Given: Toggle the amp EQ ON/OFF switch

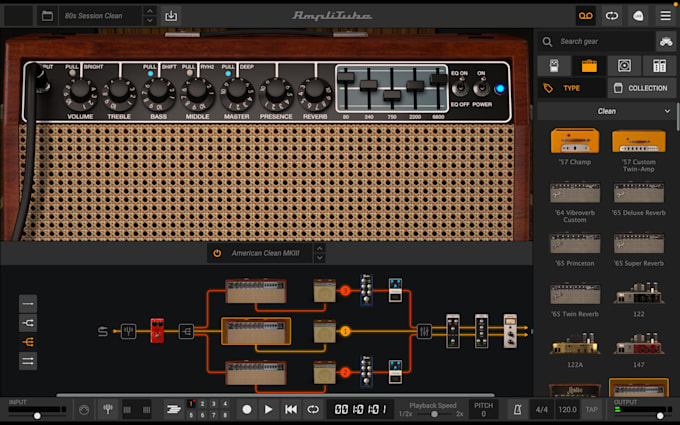Looking at the screenshot, I should click(459, 88).
